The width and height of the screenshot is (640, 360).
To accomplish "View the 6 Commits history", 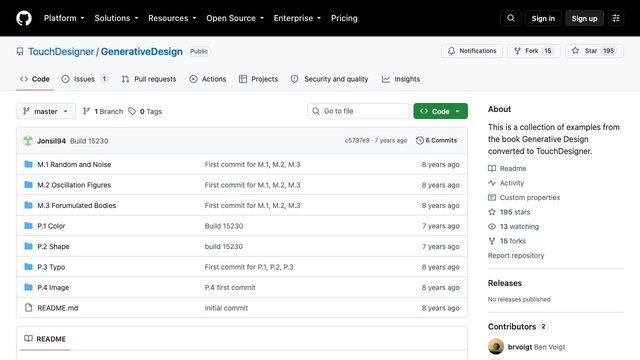I will [436, 140].
